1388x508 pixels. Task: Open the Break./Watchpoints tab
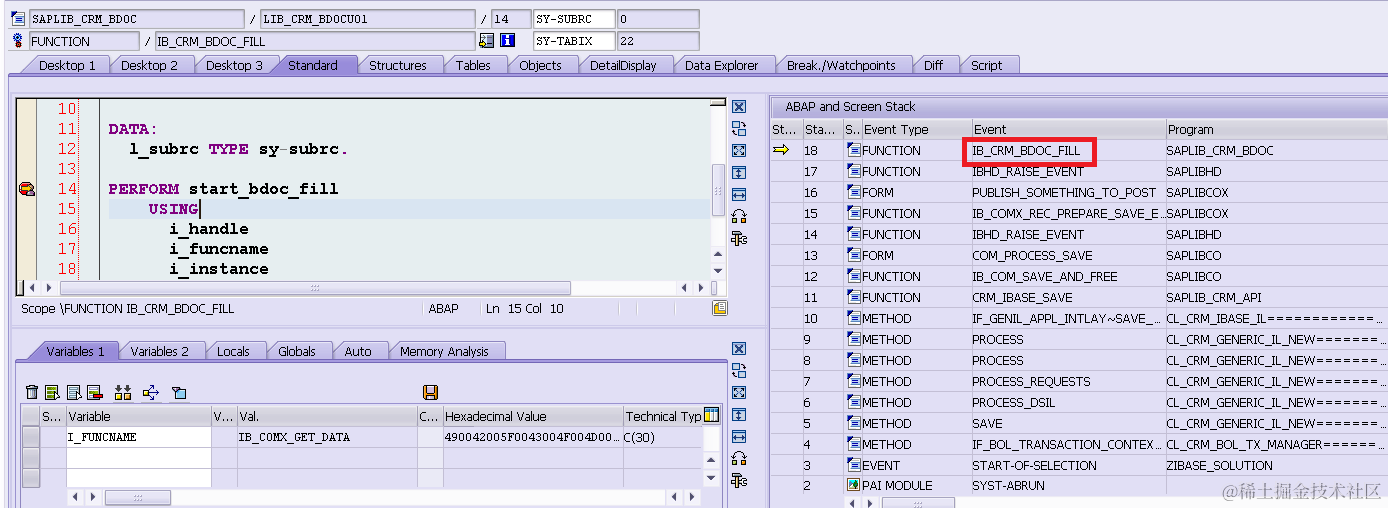[841, 65]
